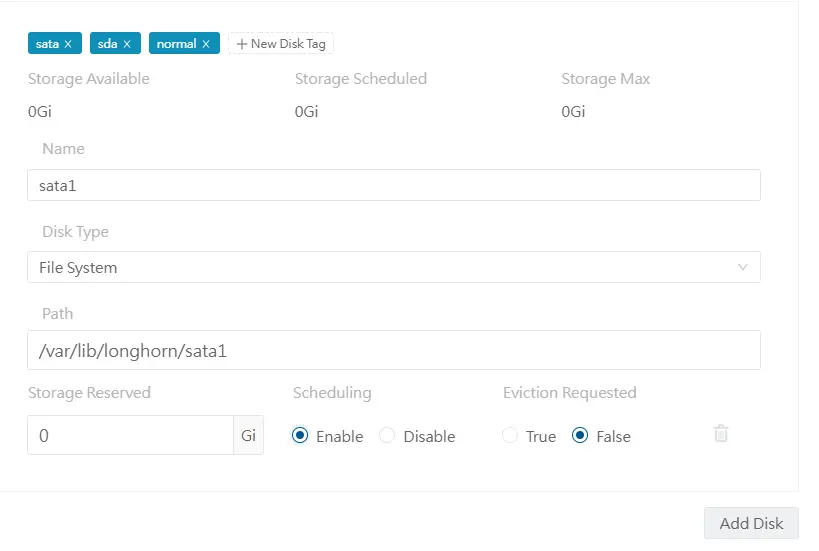Select Enable for Scheduling
Screen dimensions: 819x551
(x=301, y=436)
